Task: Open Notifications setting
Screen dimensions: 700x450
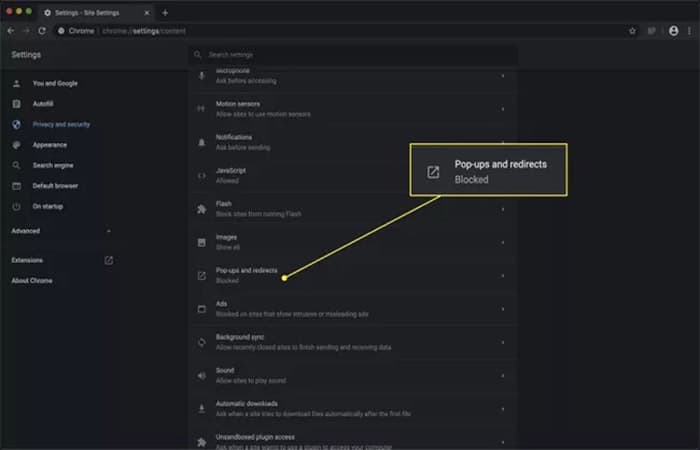Action: point(353,142)
